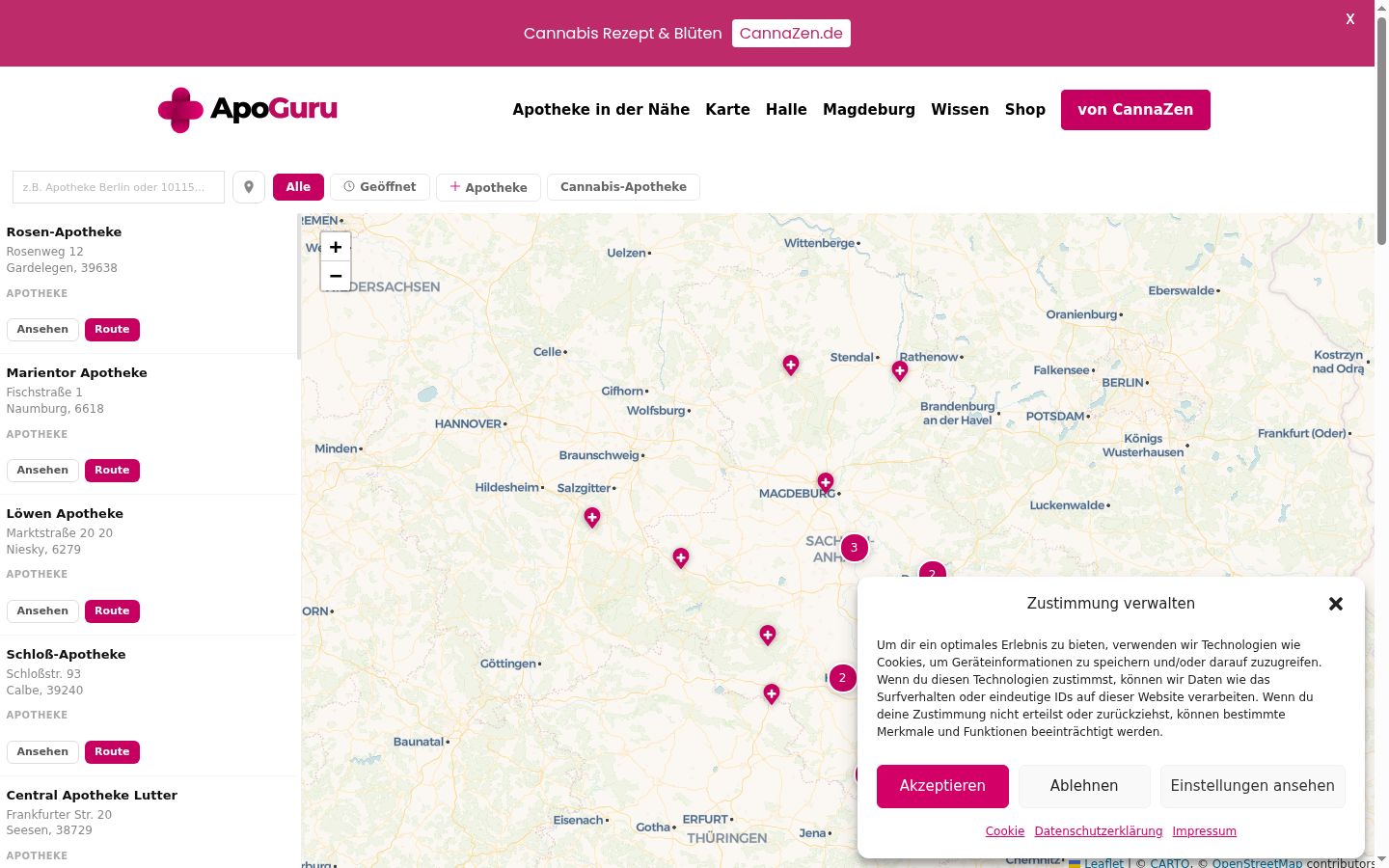View Schloß-Apotheke via Ansehen
Image resolution: width=1389 pixels, height=868 pixels.
click(42, 752)
